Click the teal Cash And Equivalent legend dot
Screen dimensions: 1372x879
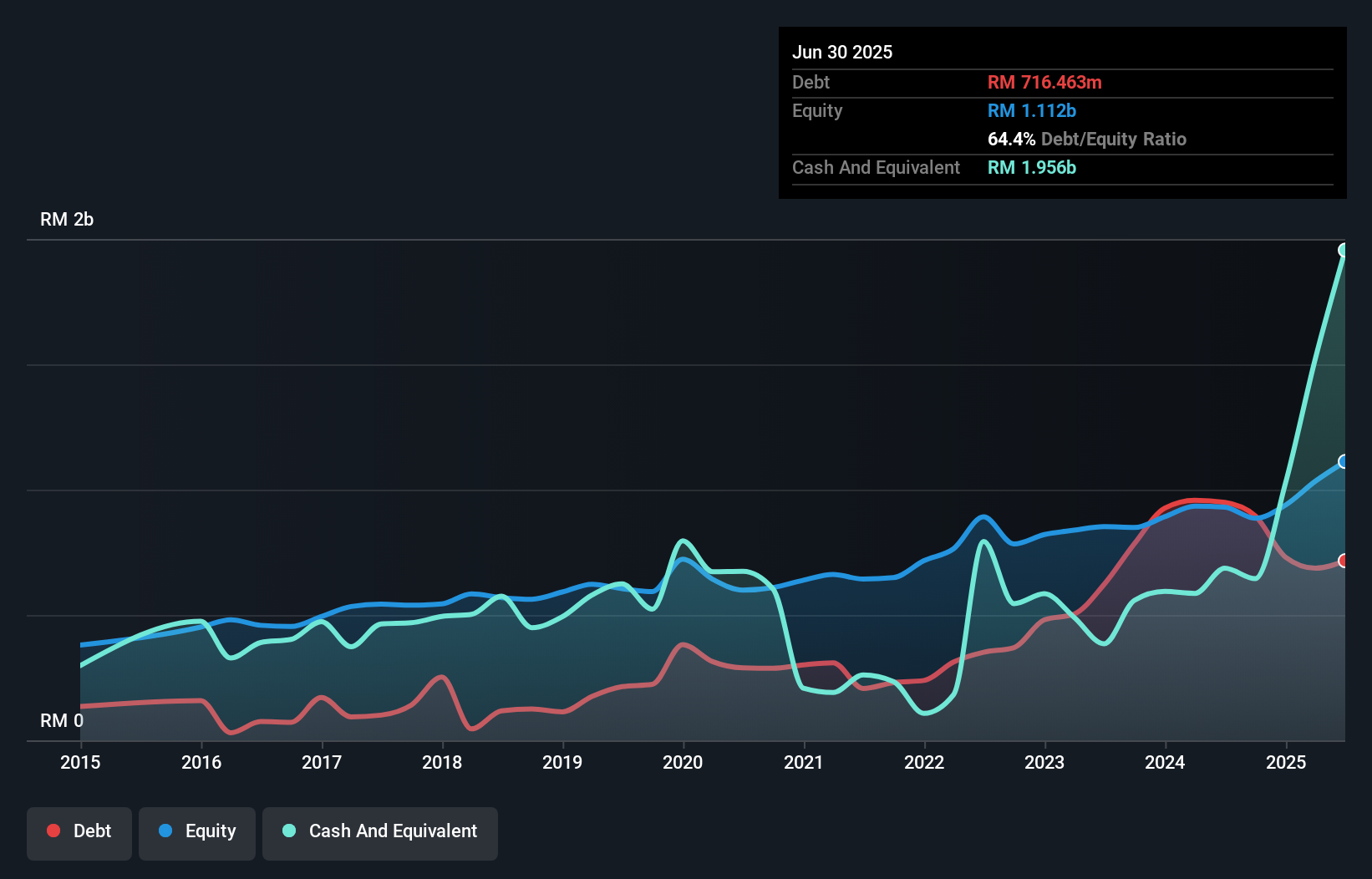289,831
